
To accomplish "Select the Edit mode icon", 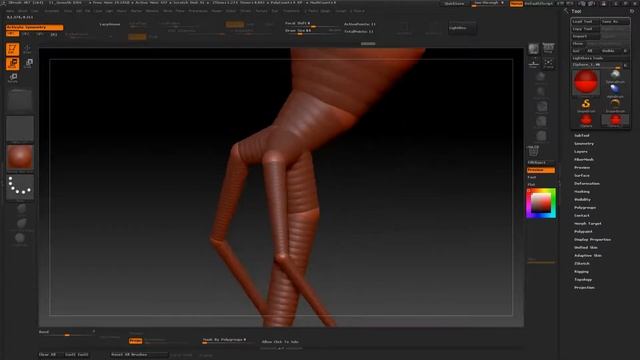I will (13, 49).
